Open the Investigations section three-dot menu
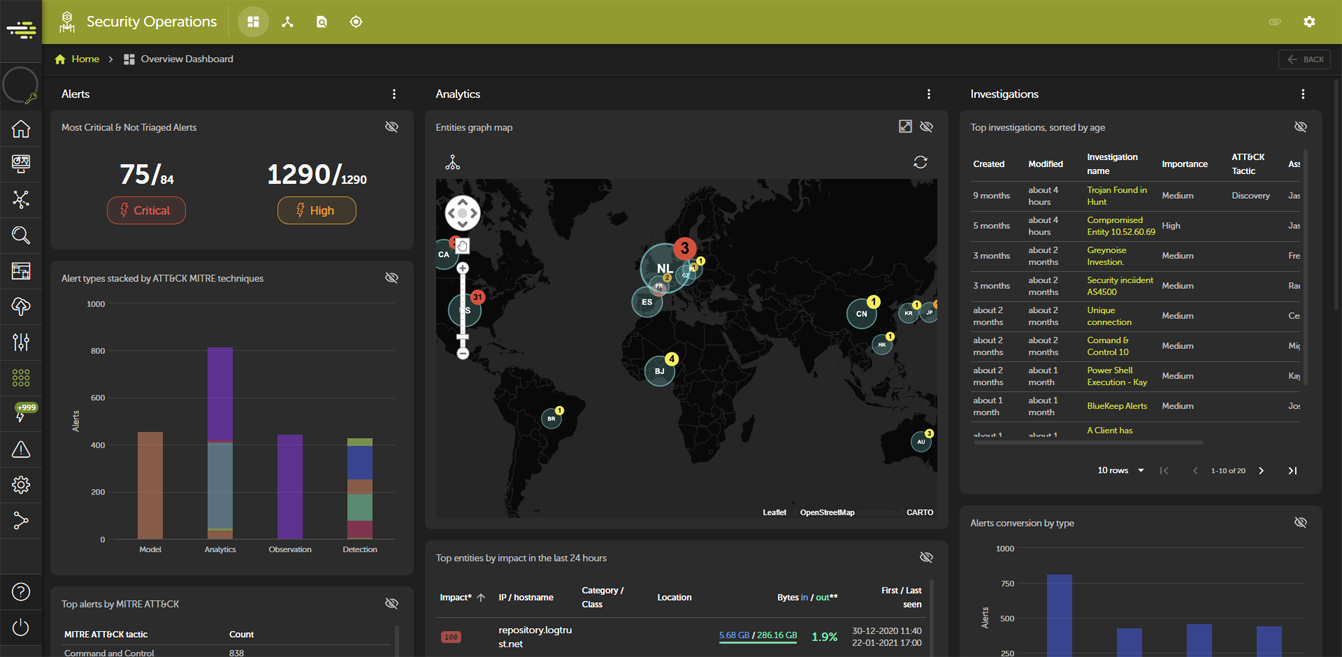1342x657 pixels. (1303, 94)
